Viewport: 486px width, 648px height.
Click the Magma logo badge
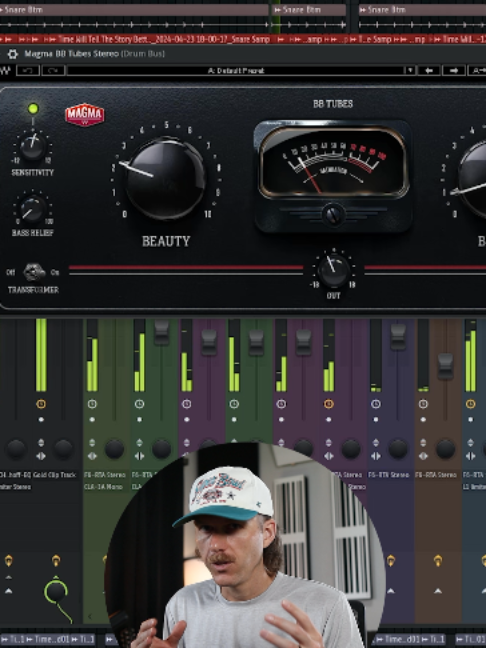(85, 115)
